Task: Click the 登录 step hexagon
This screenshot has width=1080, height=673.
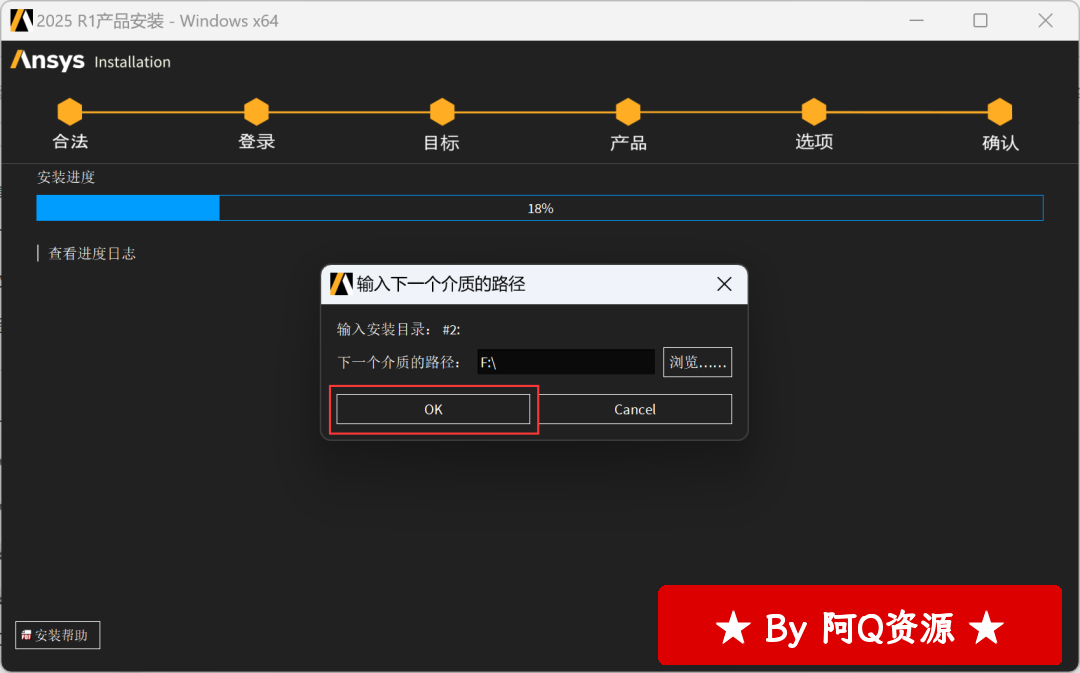Action: point(256,112)
